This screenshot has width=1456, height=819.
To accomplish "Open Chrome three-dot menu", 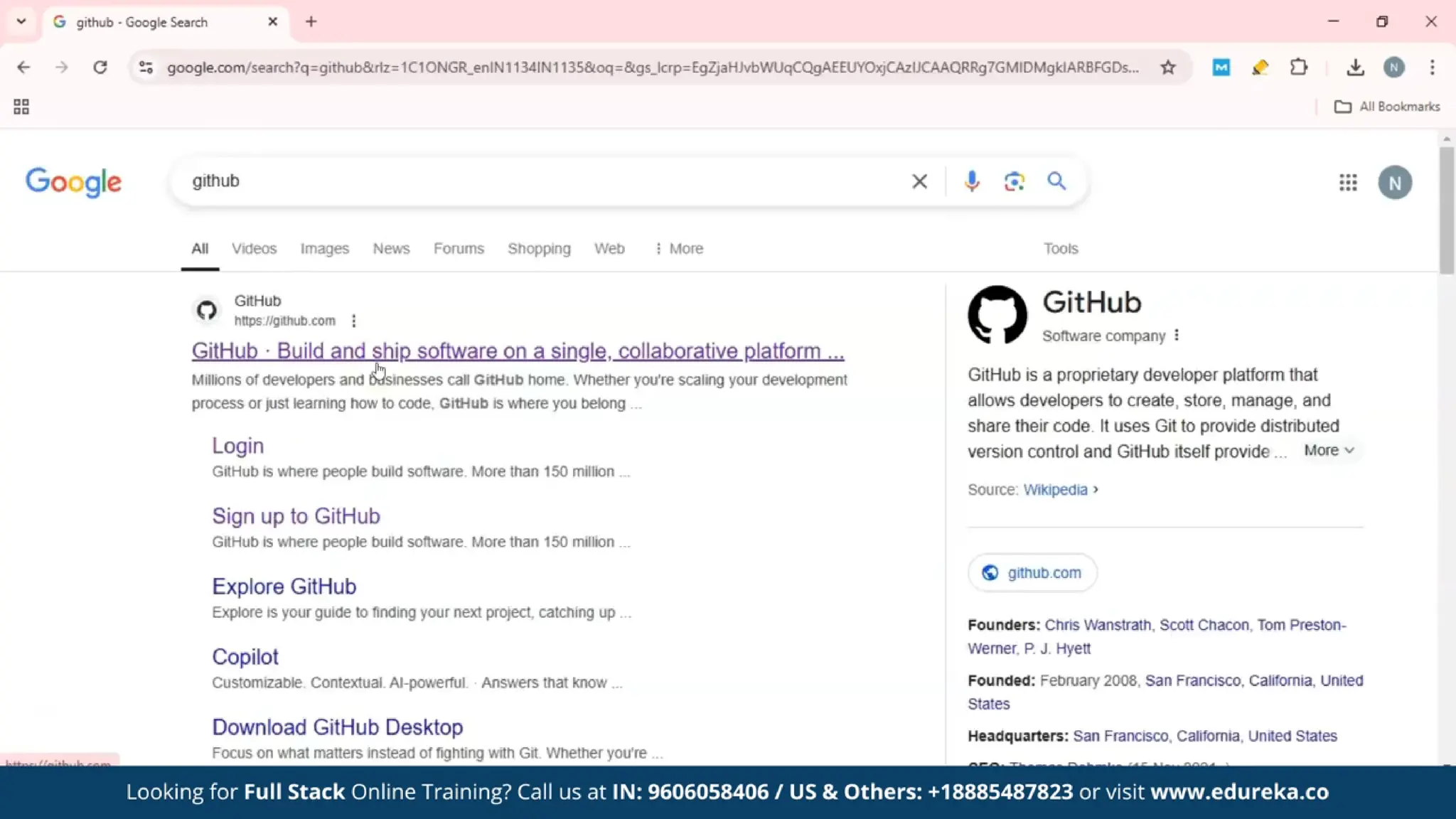I will pyautogui.click(x=1433, y=68).
